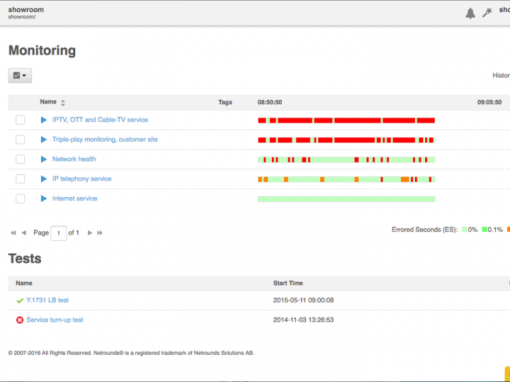This screenshot has height=382, width=510.
Task: Click the red failed icon for Service turn-up test
Action: [20, 320]
